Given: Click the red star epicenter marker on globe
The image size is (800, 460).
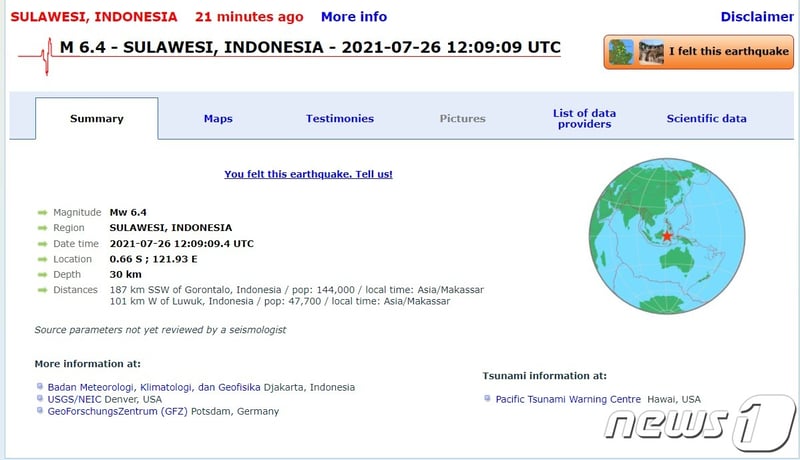Looking at the screenshot, I should click(667, 236).
